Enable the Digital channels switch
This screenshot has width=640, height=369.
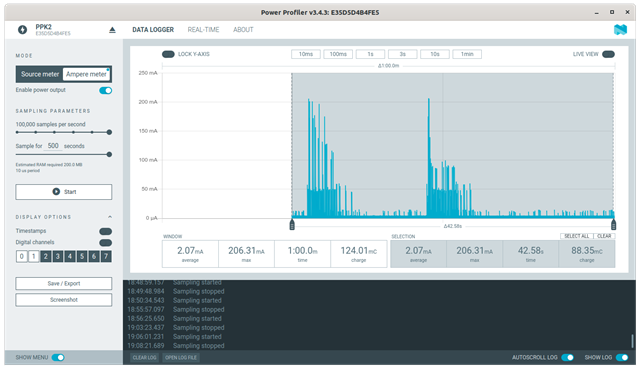click(106, 242)
